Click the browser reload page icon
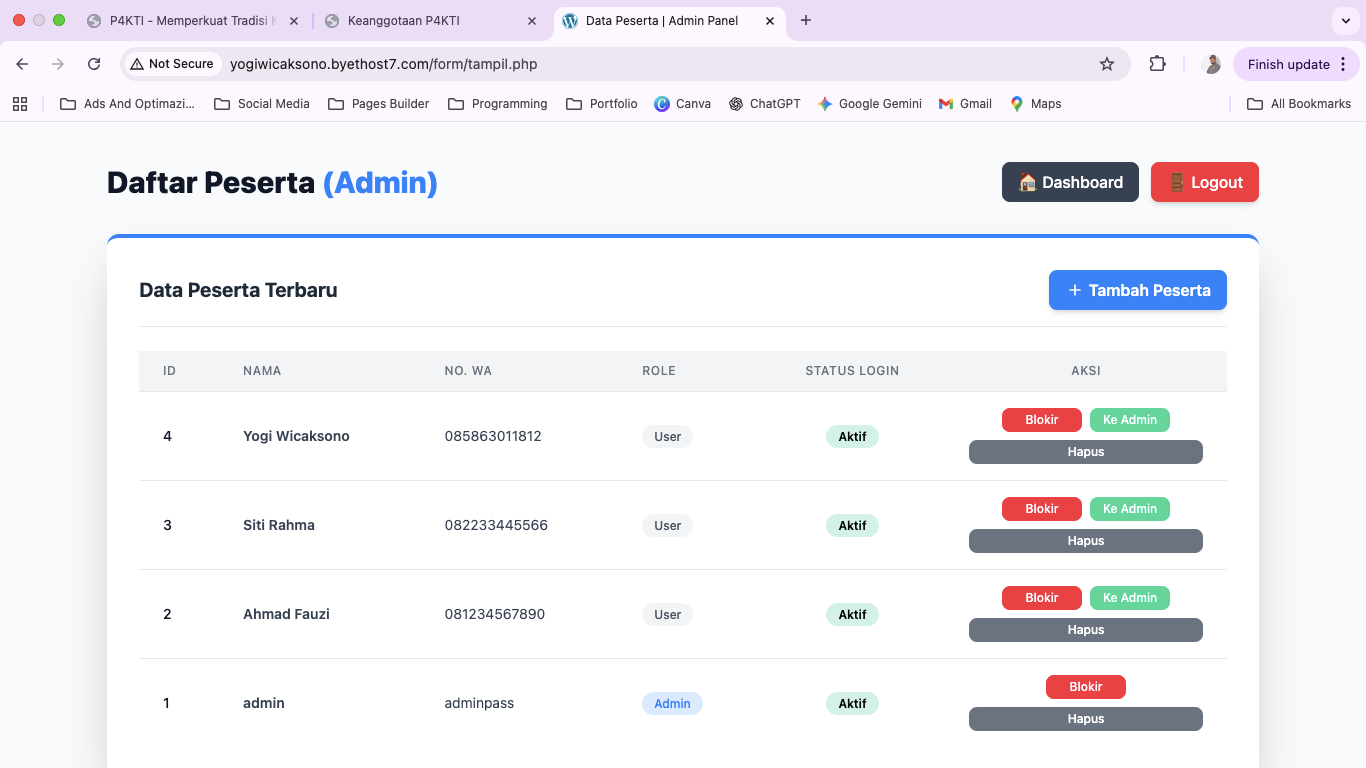Image resolution: width=1366 pixels, height=768 pixels. click(94, 64)
